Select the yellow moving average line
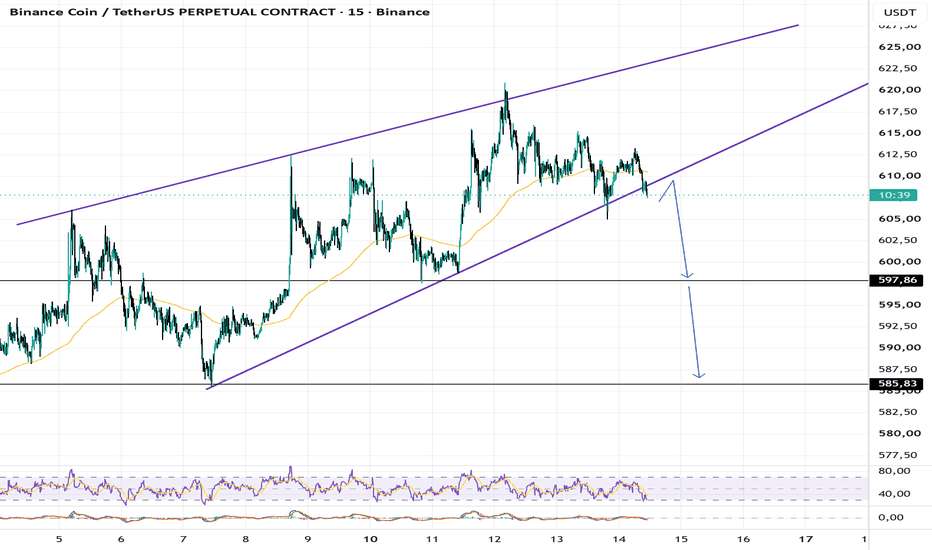This screenshot has height=550, width=932. click(x=323, y=281)
